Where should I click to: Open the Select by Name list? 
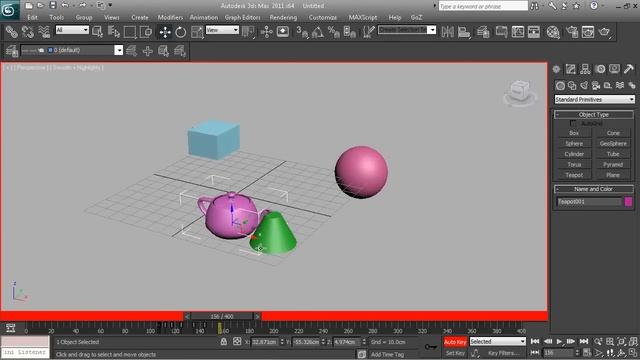click(x=113, y=31)
